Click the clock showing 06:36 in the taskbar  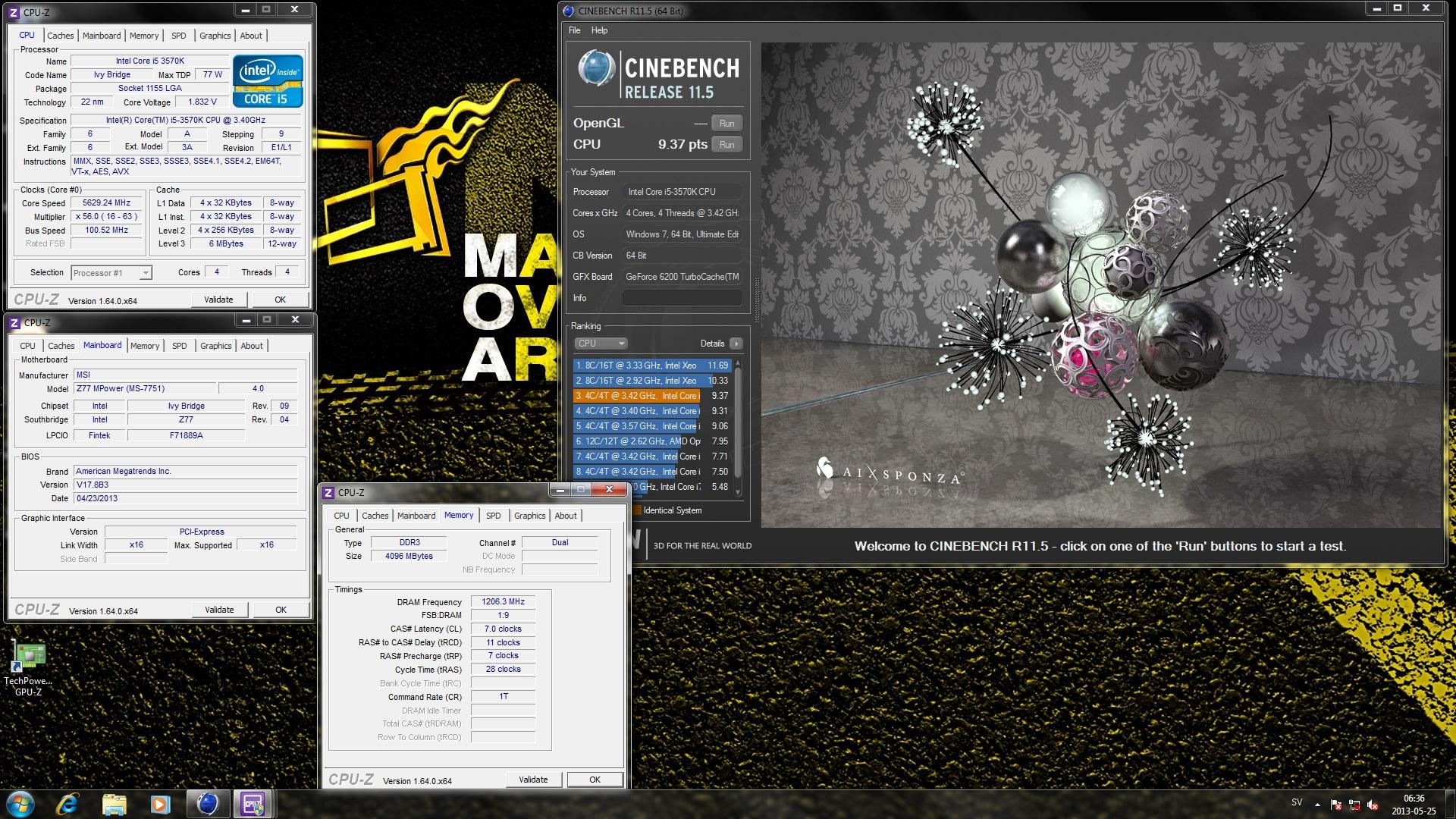tap(1414, 799)
